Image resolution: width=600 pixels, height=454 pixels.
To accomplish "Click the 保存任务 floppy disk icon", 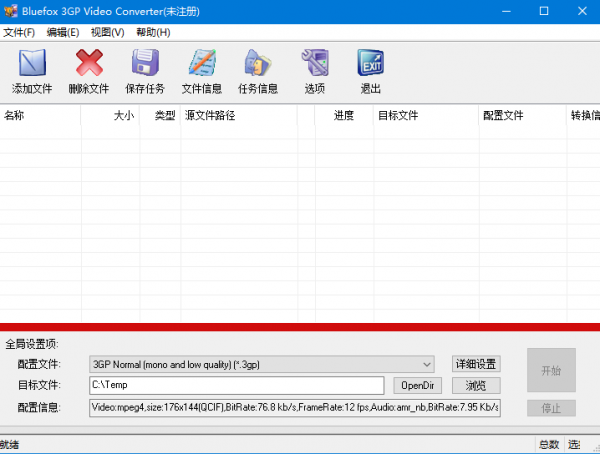I will (x=145, y=62).
